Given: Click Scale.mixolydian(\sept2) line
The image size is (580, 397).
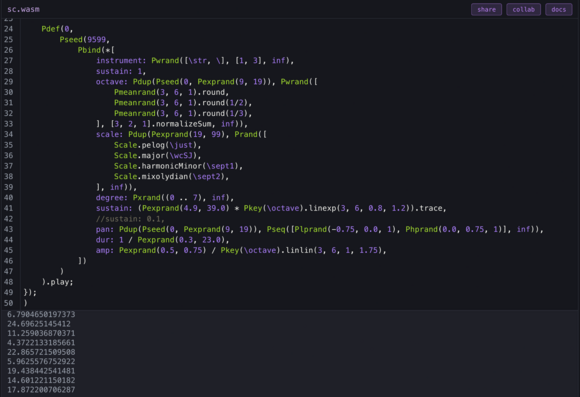Looking at the screenshot, I should pyautogui.click(x=172, y=176).
